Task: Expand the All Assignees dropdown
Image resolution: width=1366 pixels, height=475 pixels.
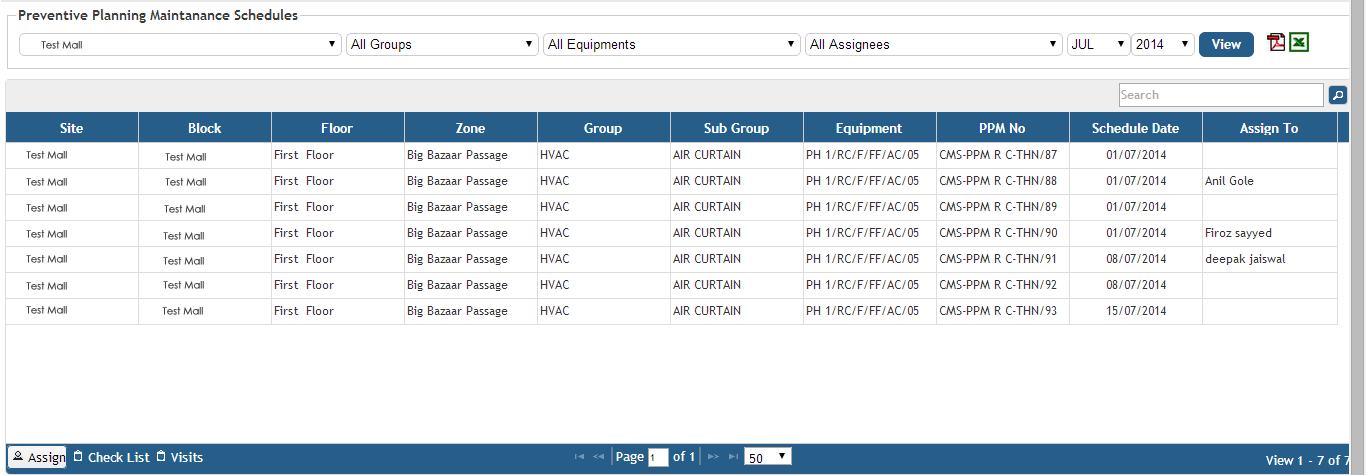Action: (934, 45)
